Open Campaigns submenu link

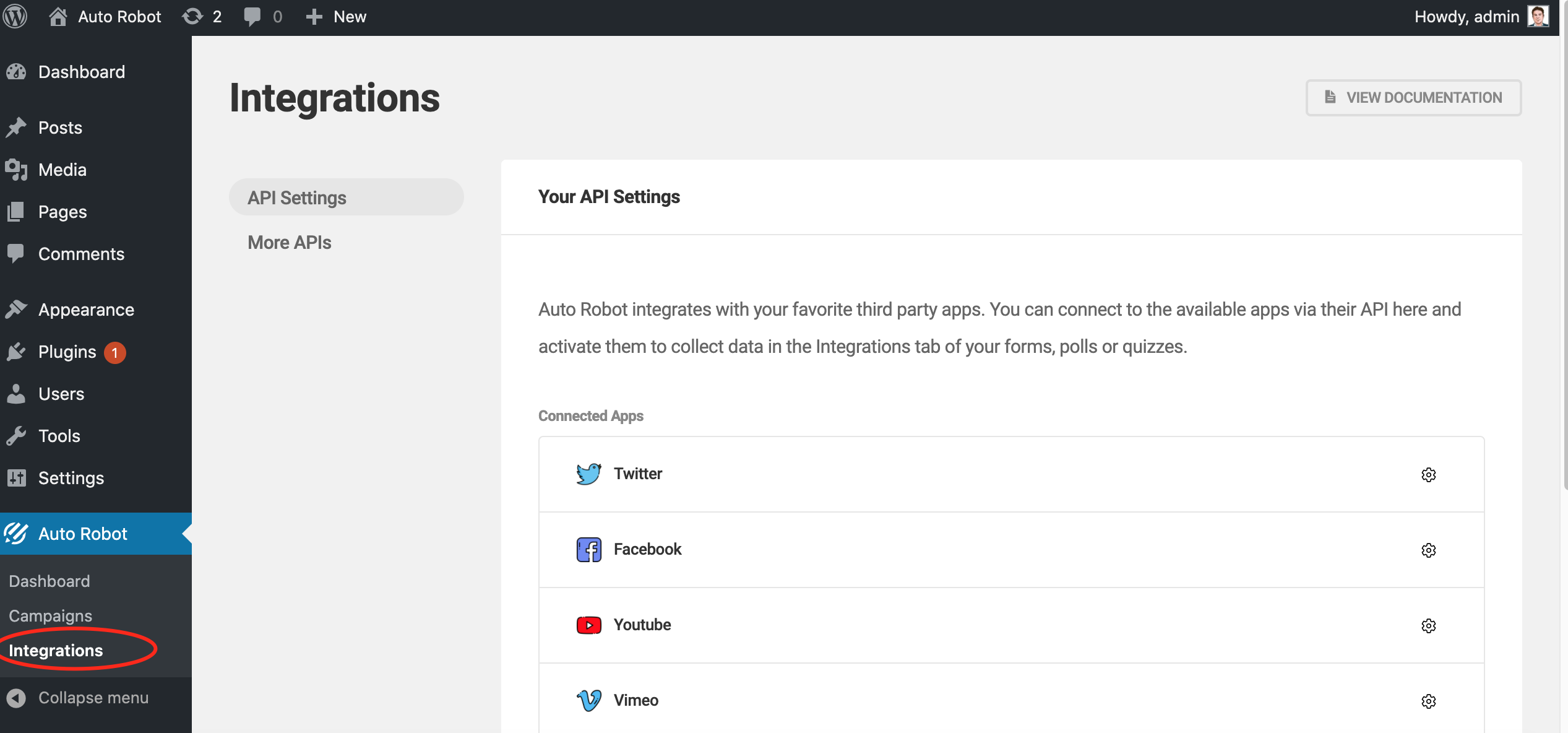point(51,616)
